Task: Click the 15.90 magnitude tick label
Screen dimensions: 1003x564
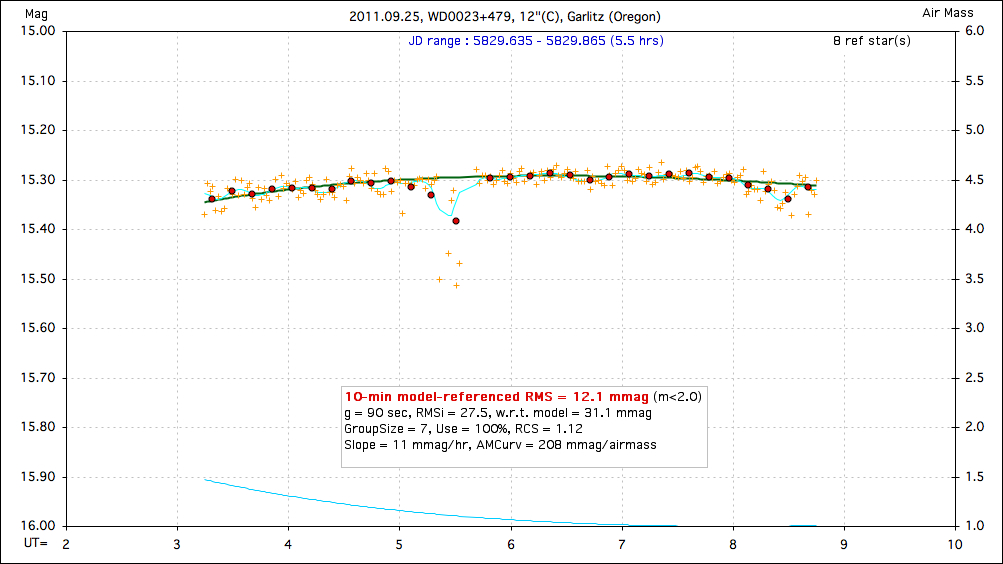Action: click(x=38, y=477)
